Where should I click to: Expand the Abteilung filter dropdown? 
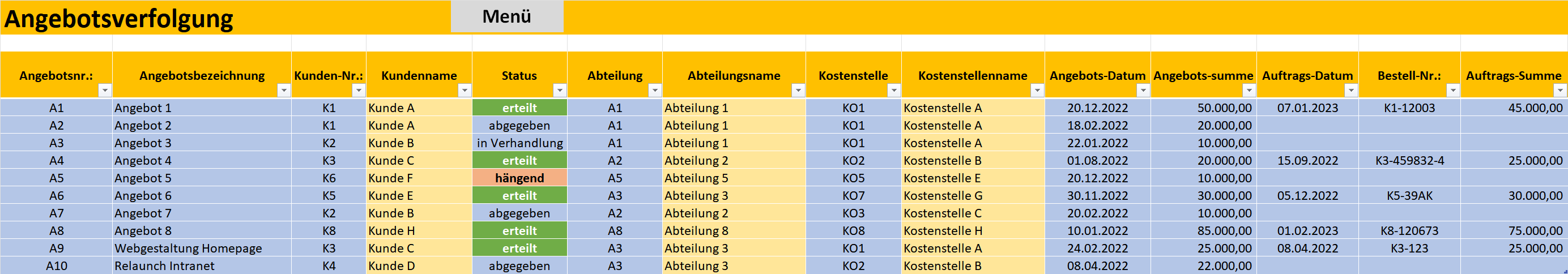point(655,90)
